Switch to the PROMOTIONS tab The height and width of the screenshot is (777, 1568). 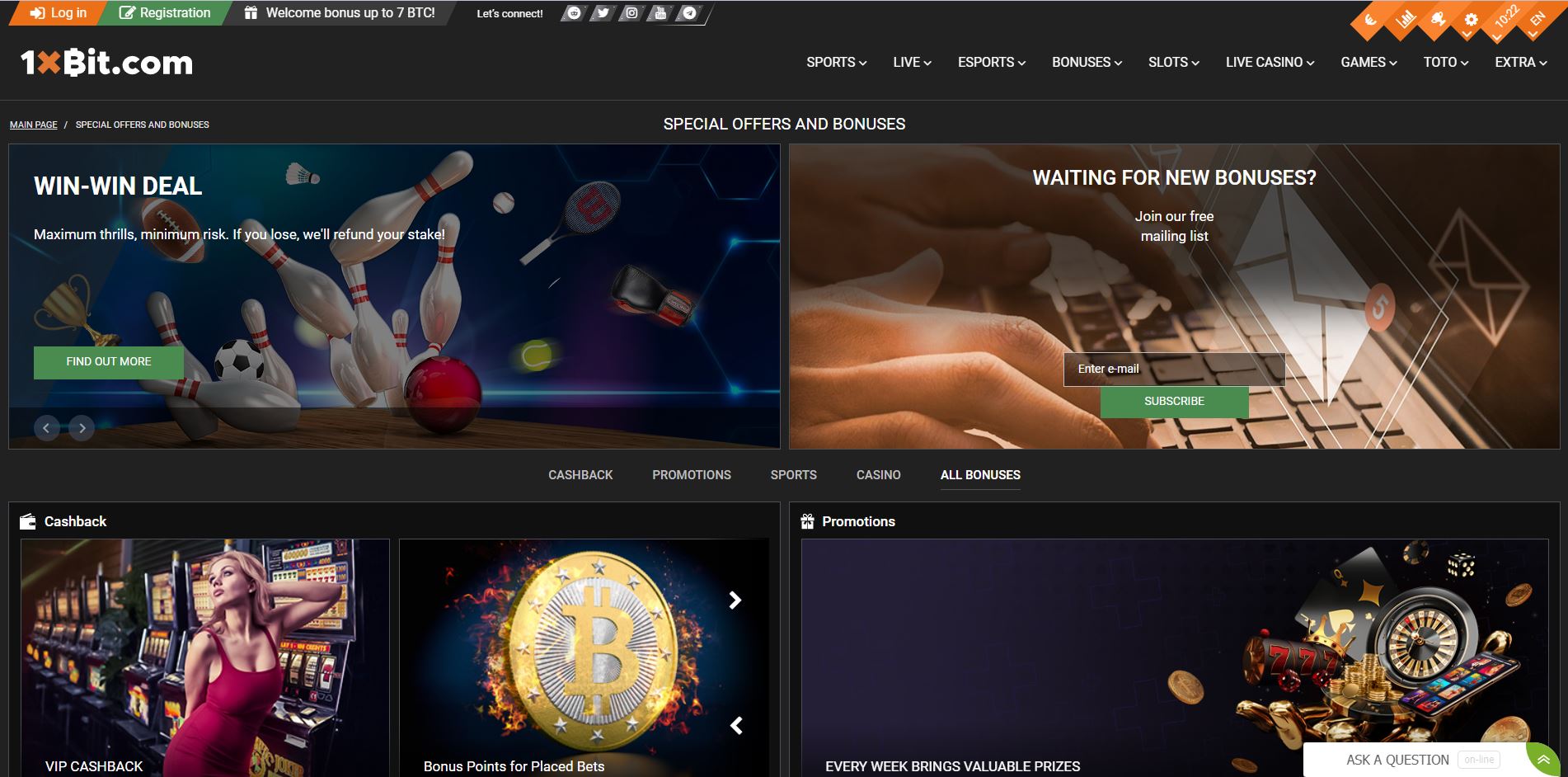coord(692,475)
